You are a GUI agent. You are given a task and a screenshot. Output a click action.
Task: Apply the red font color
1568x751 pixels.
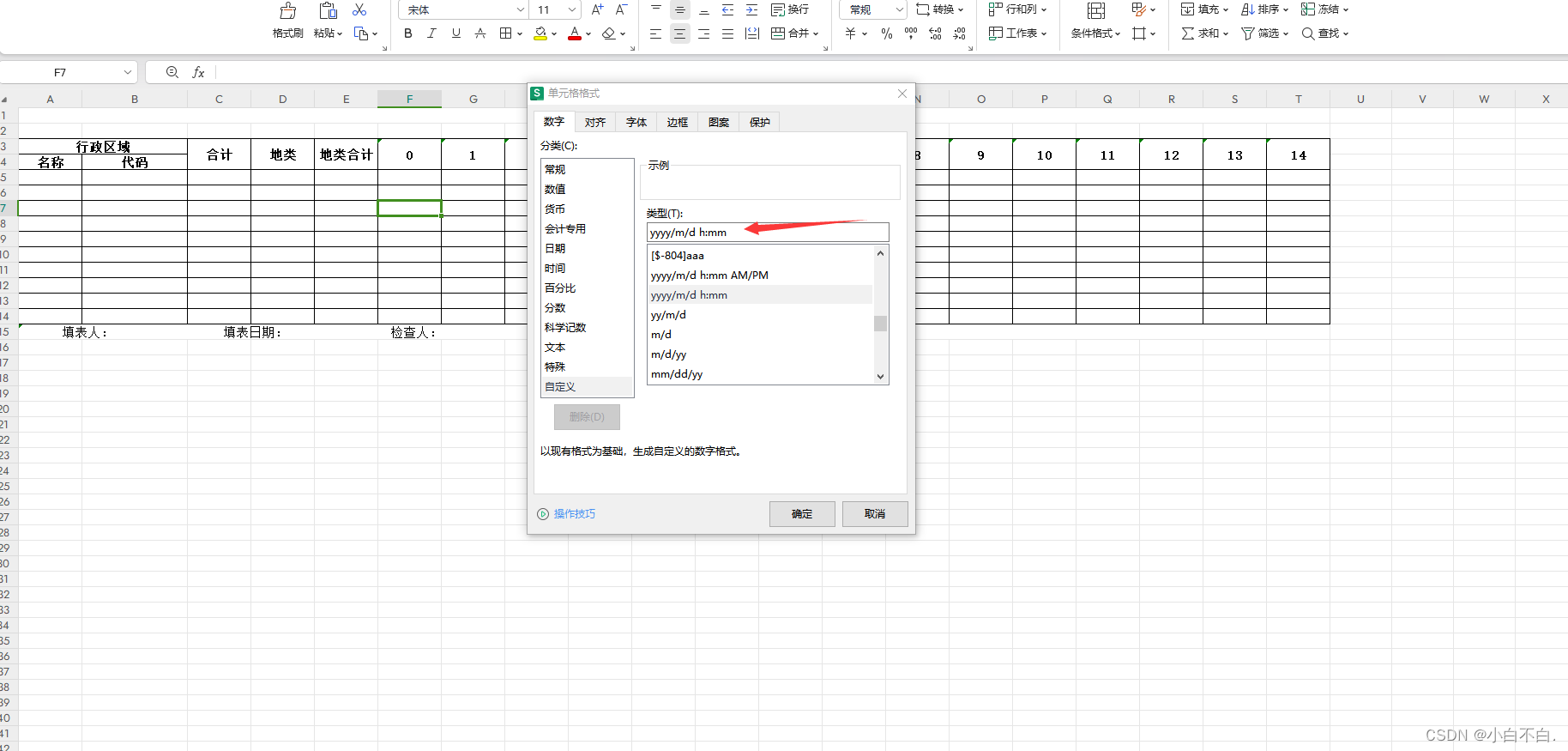coord(575,33)
